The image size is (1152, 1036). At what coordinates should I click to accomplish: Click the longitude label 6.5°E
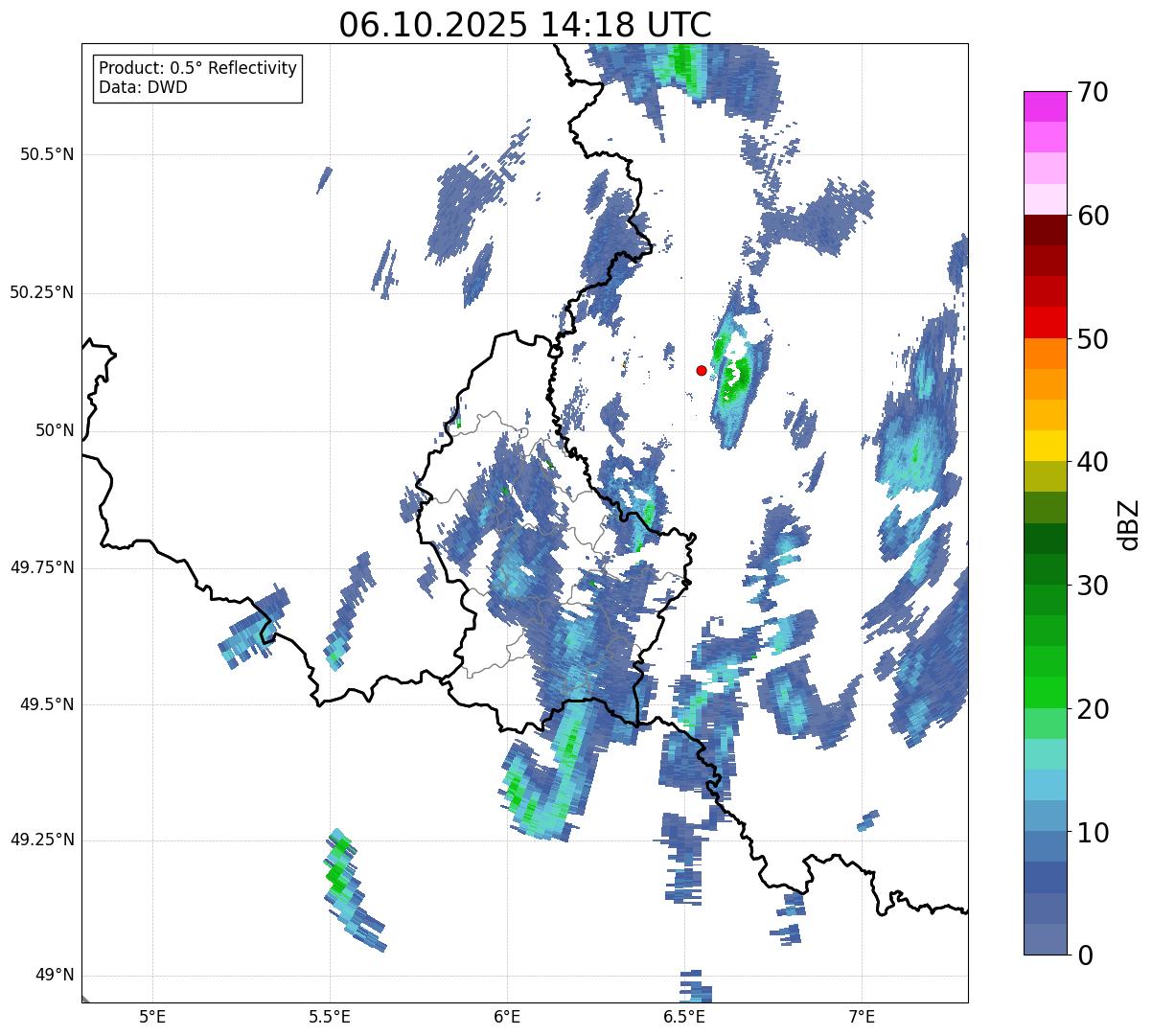(684, 1016)
